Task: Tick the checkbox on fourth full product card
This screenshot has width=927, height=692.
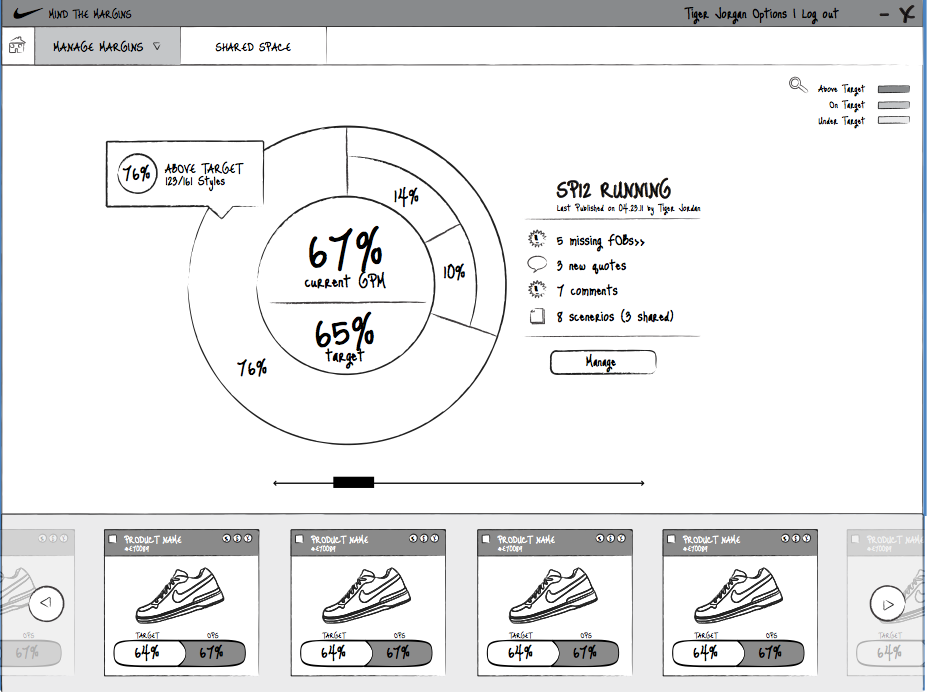Action: tap(672, 539)
